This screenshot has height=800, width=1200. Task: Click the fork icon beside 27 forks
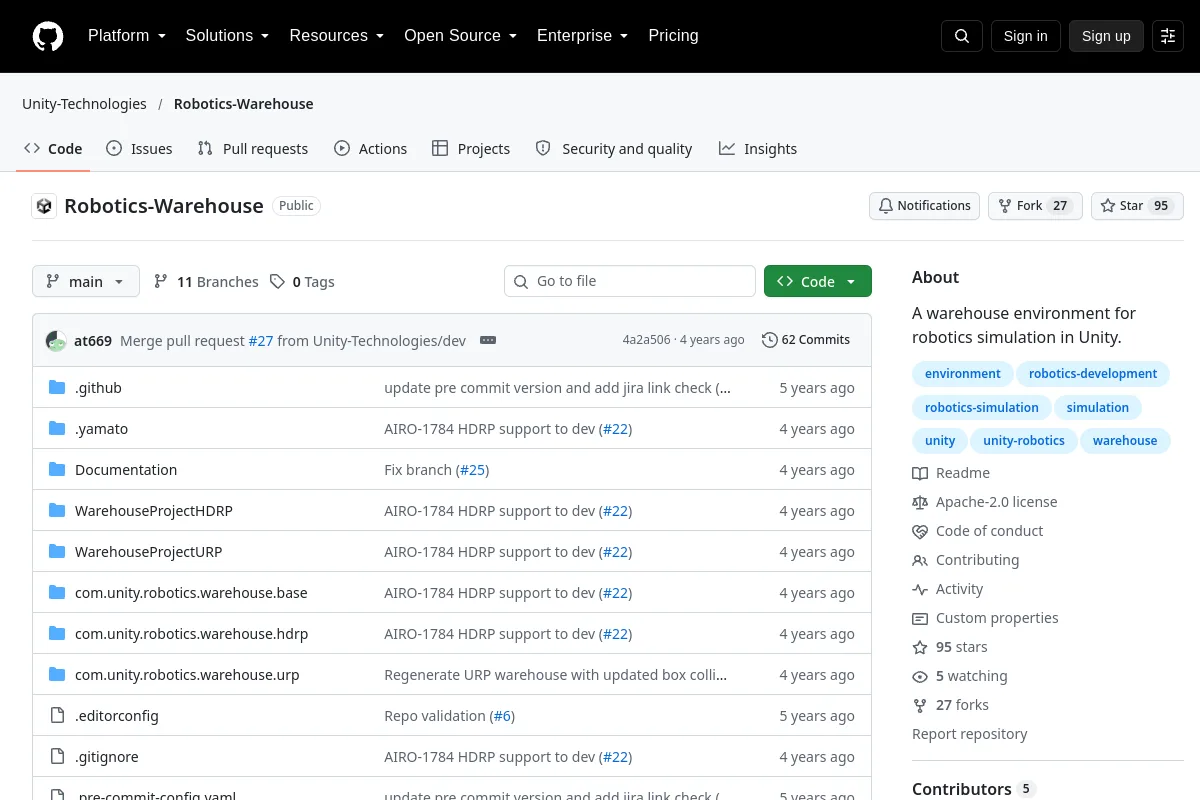click(920, 705)
